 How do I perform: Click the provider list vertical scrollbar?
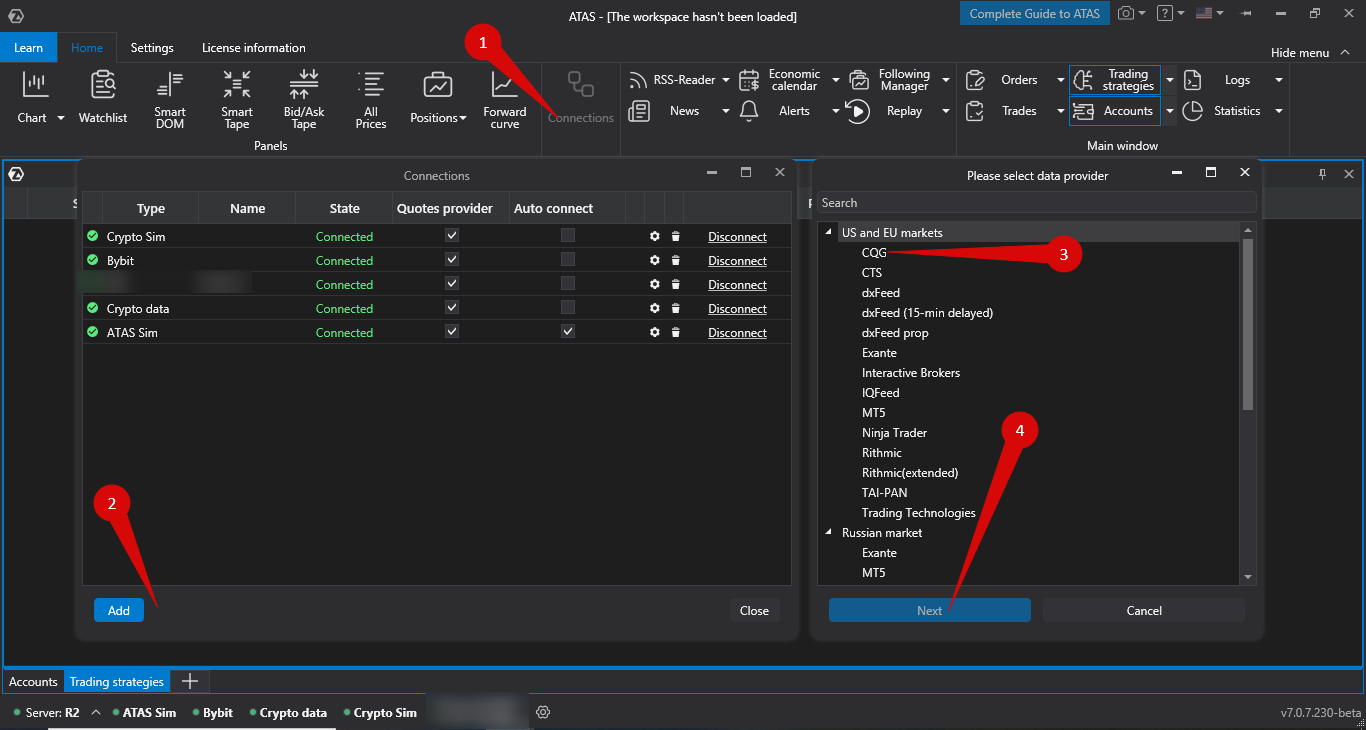click(1247, 324)
